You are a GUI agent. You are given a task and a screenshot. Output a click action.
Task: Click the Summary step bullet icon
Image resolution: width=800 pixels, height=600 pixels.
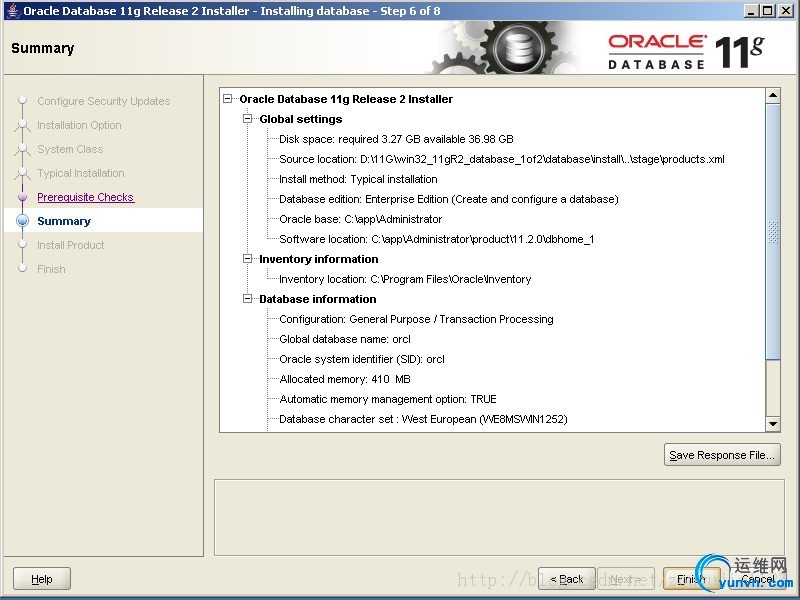[x=22, y=220]
